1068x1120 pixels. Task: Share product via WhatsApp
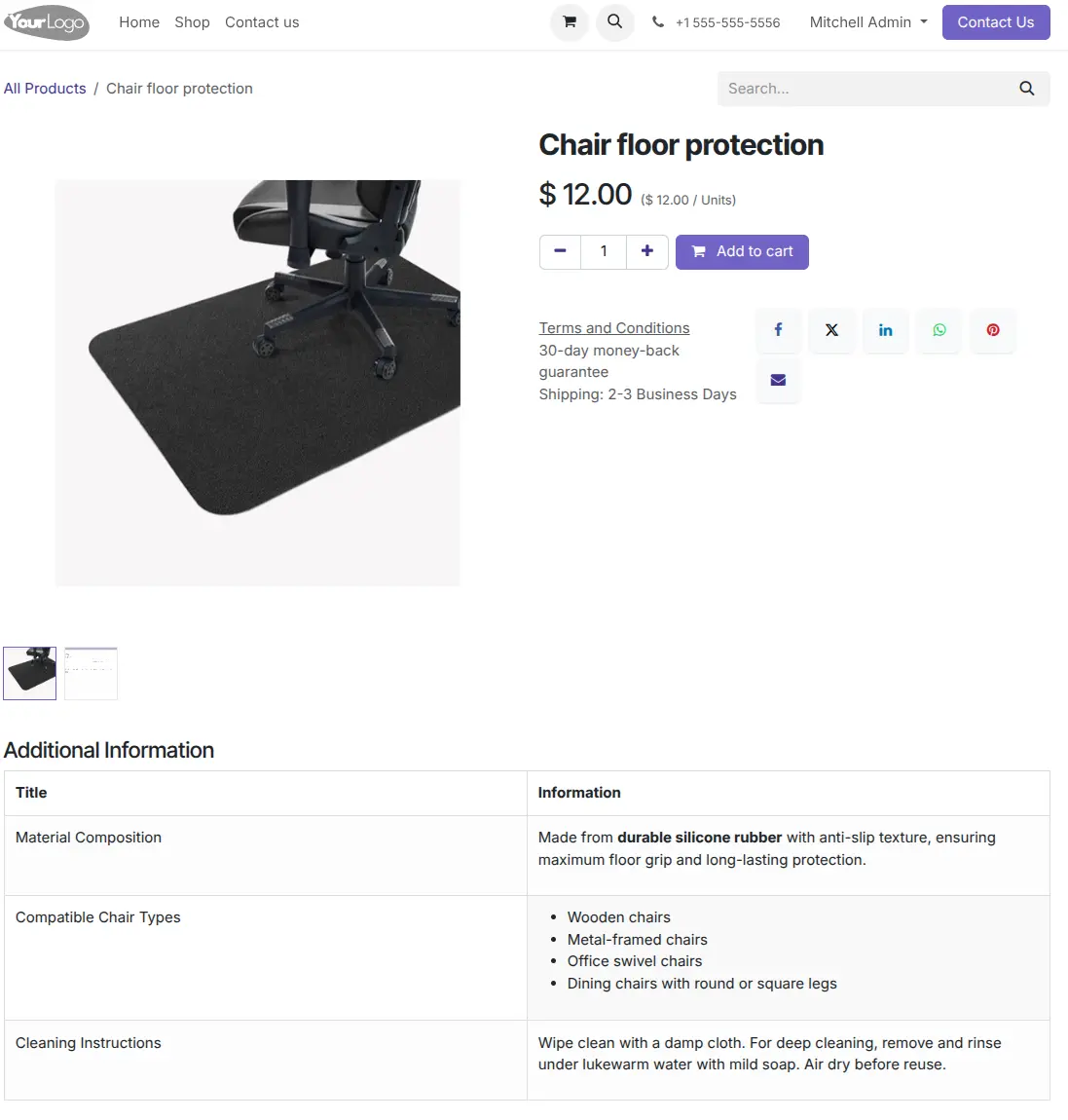939,330
